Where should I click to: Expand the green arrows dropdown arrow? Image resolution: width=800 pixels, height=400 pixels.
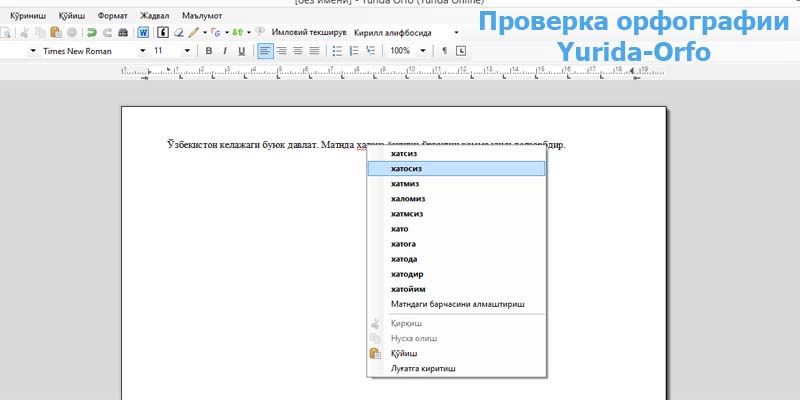coord(248,33)
